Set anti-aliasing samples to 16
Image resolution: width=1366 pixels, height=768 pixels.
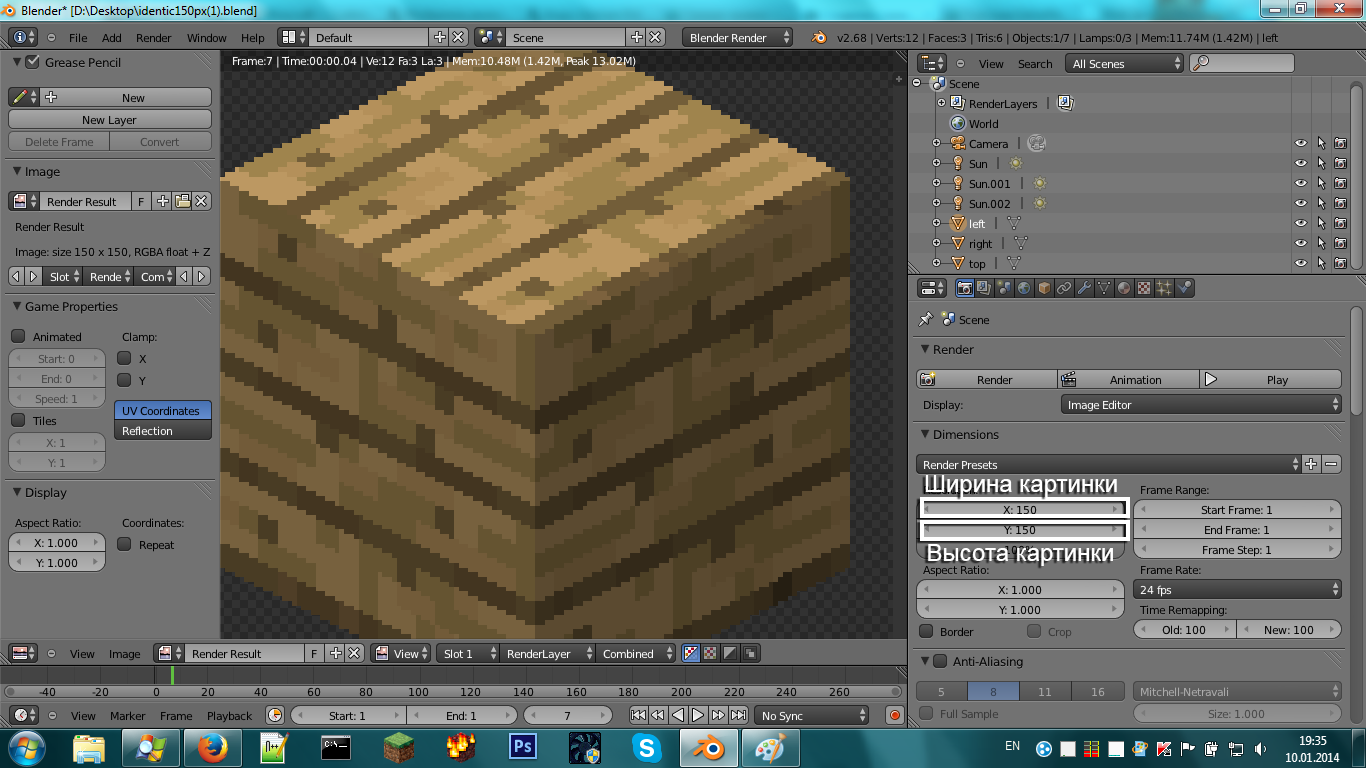tap(1098, 691)
